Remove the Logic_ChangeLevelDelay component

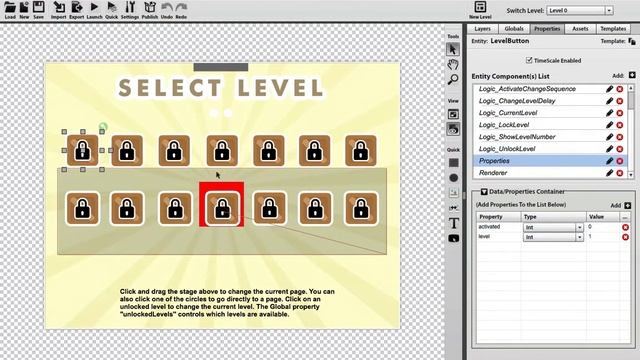pos(620,101)
